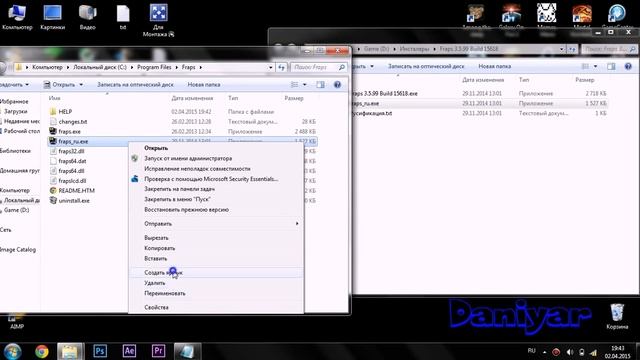The width and height of the screenshot is (640, 360).
Task: Open the AIMP desktop shortcut
Action: [x=17, y=322]
